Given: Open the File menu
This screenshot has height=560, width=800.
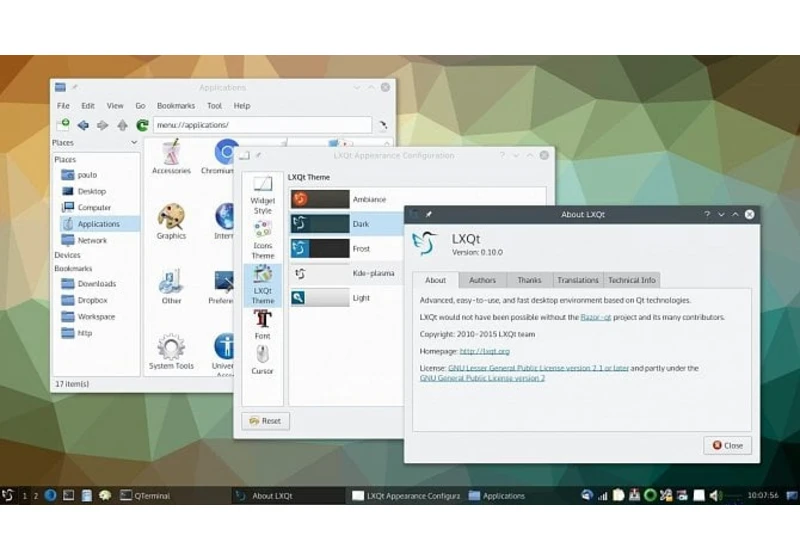Looking at the screenshot, I should (63, 106).
